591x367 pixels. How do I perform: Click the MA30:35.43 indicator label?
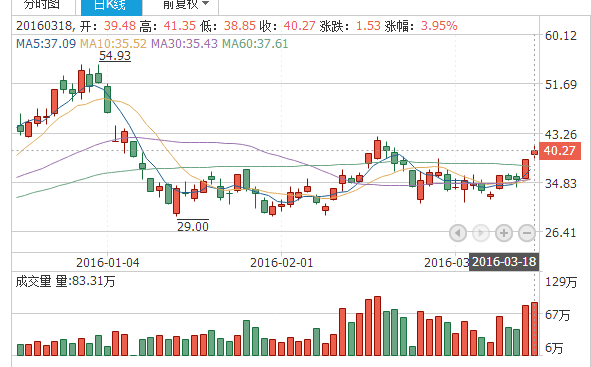point(184,44)
